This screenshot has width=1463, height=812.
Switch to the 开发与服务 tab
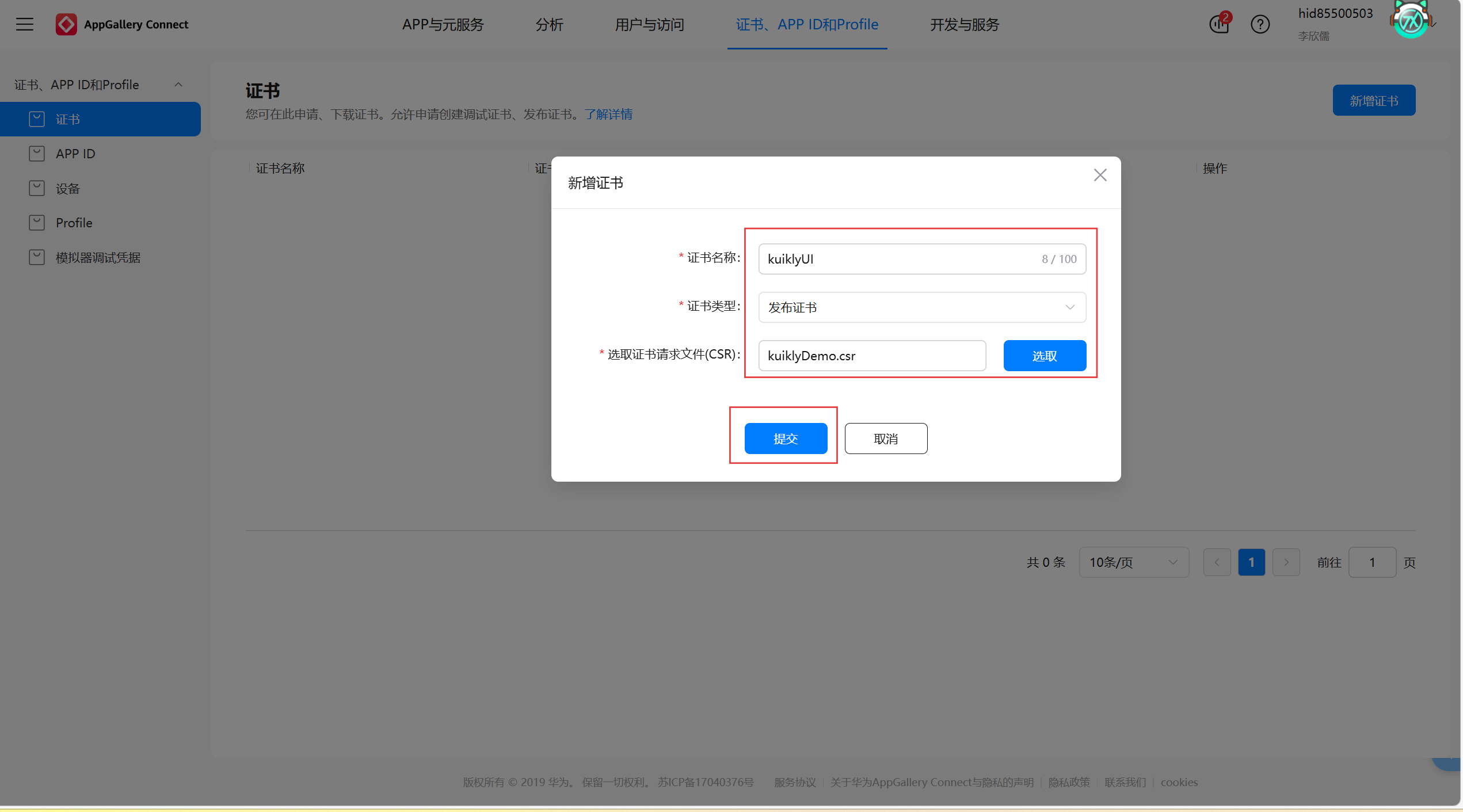coord(965,25)
